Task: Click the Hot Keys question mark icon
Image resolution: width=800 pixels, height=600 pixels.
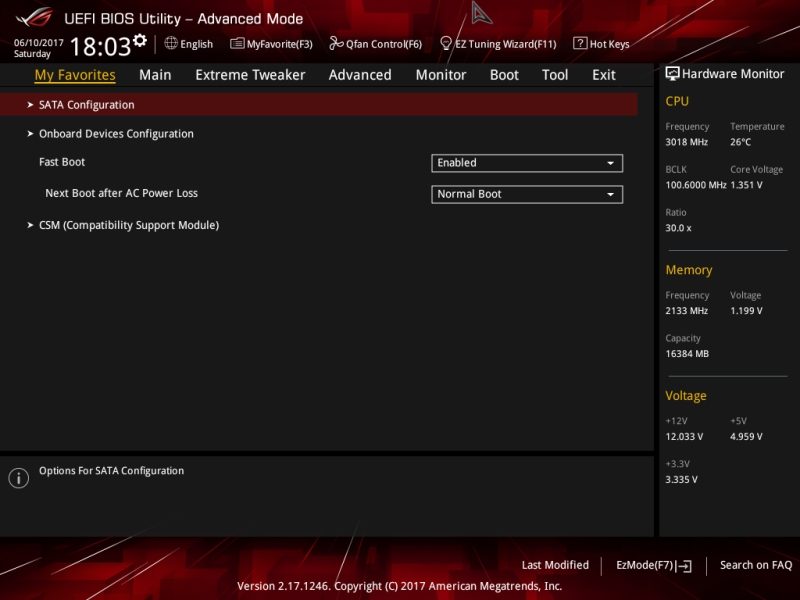Action: (580, 43)
